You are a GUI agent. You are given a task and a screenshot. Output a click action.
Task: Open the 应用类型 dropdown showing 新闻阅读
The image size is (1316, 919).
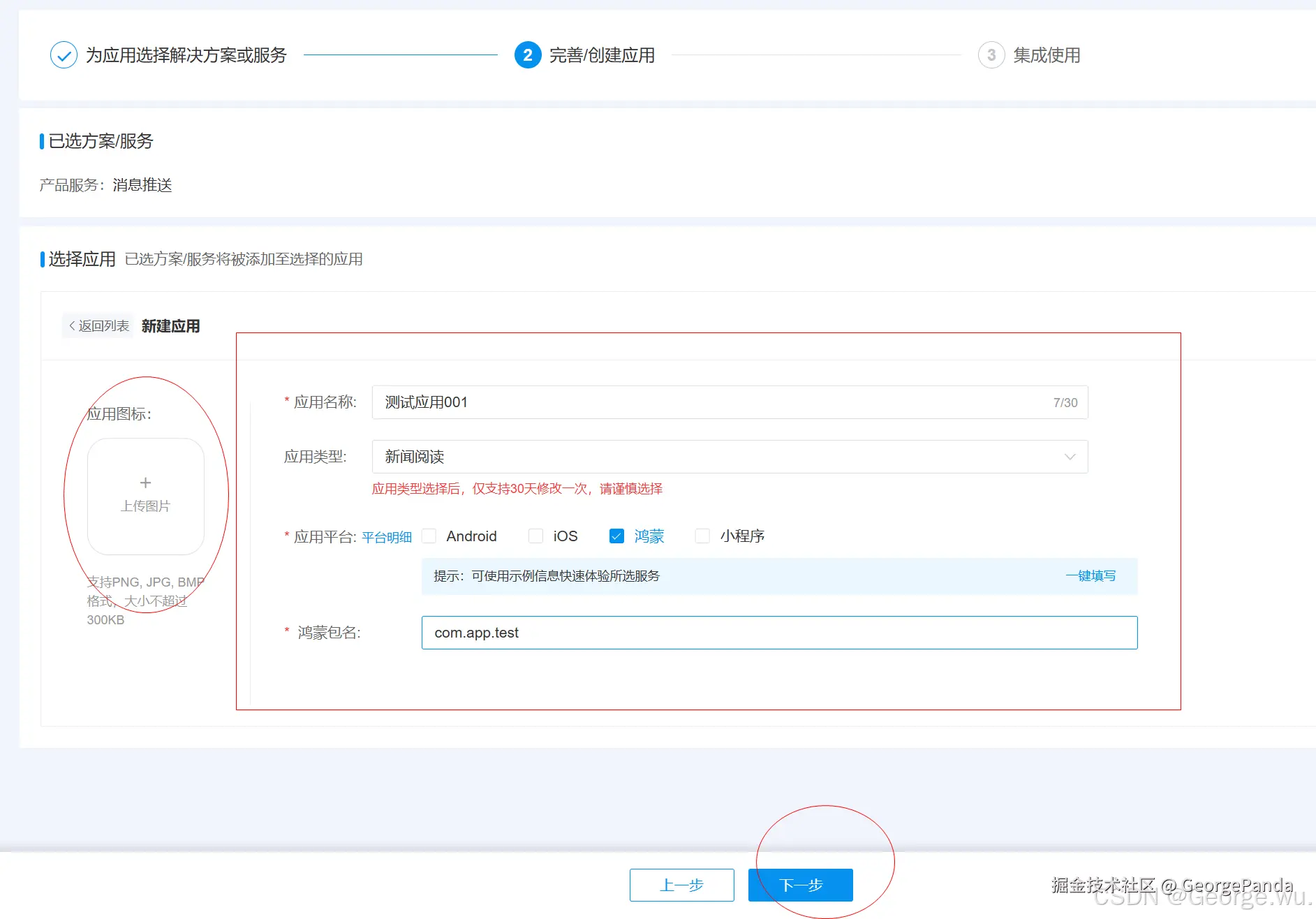(x=730, y=457)
